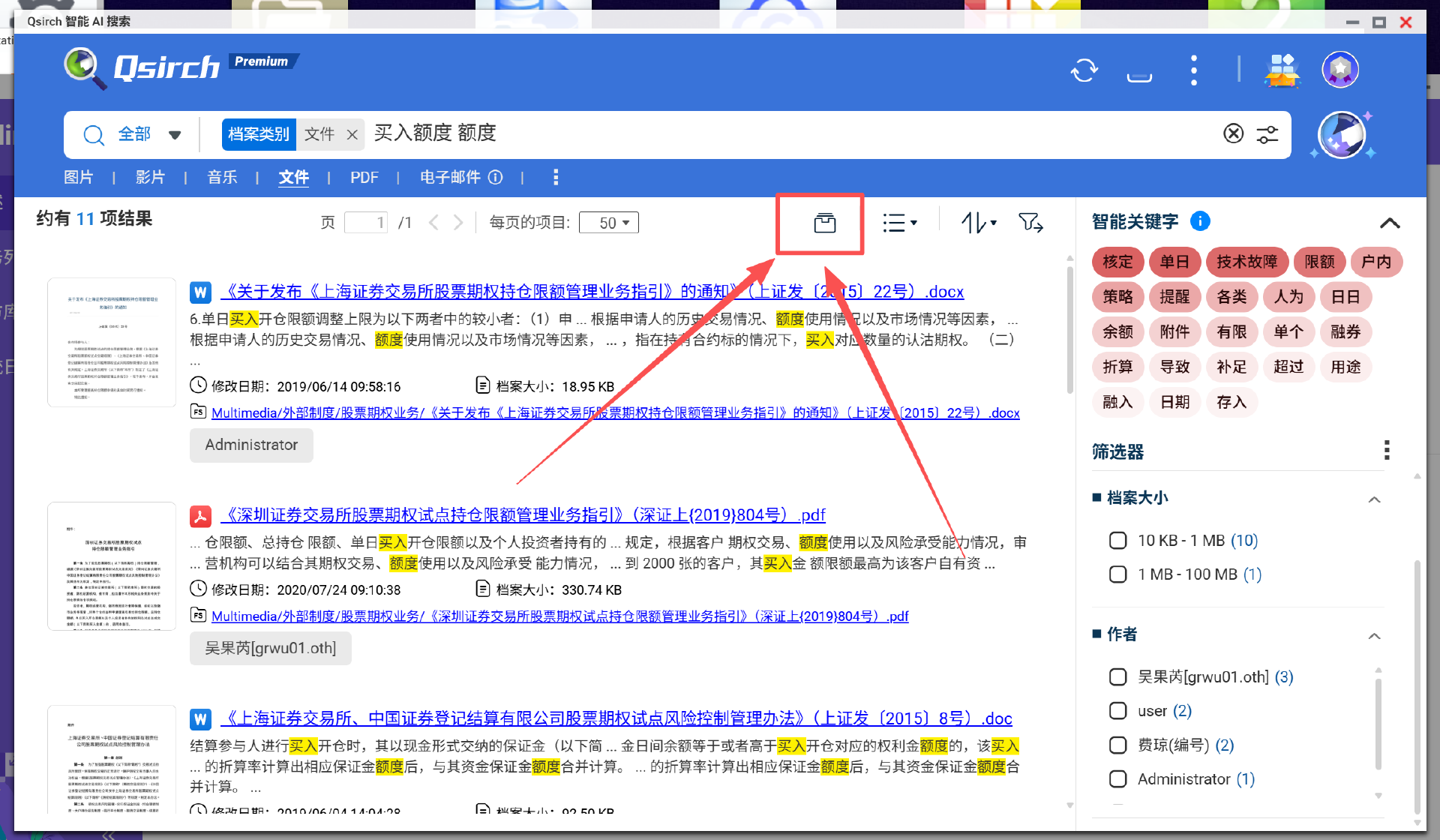Viewport: 1440px width, 840px height.
Task: Open the header three-dot more menu
Action: point(1194,70)
